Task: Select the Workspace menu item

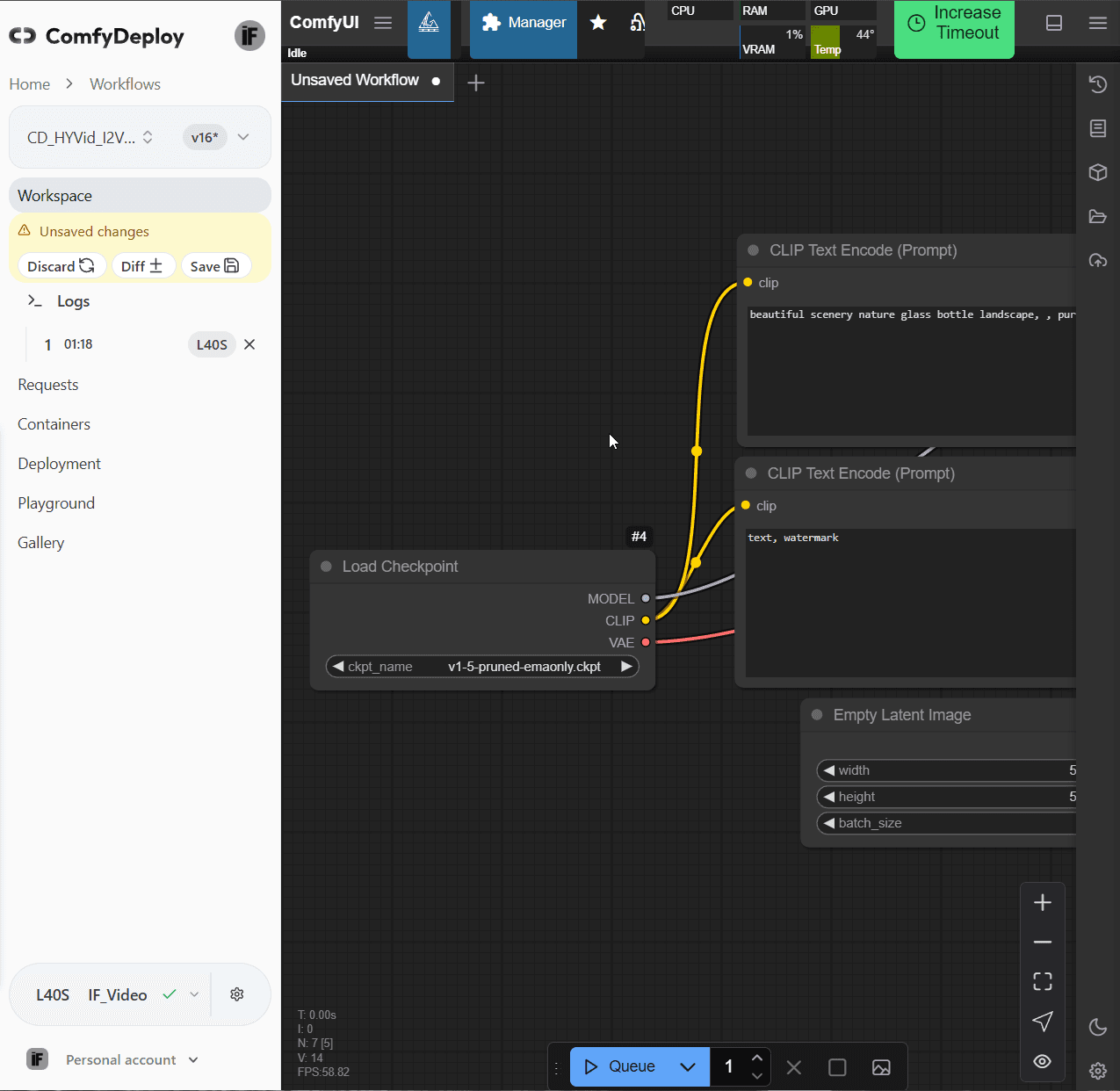Action: point(140,195)
